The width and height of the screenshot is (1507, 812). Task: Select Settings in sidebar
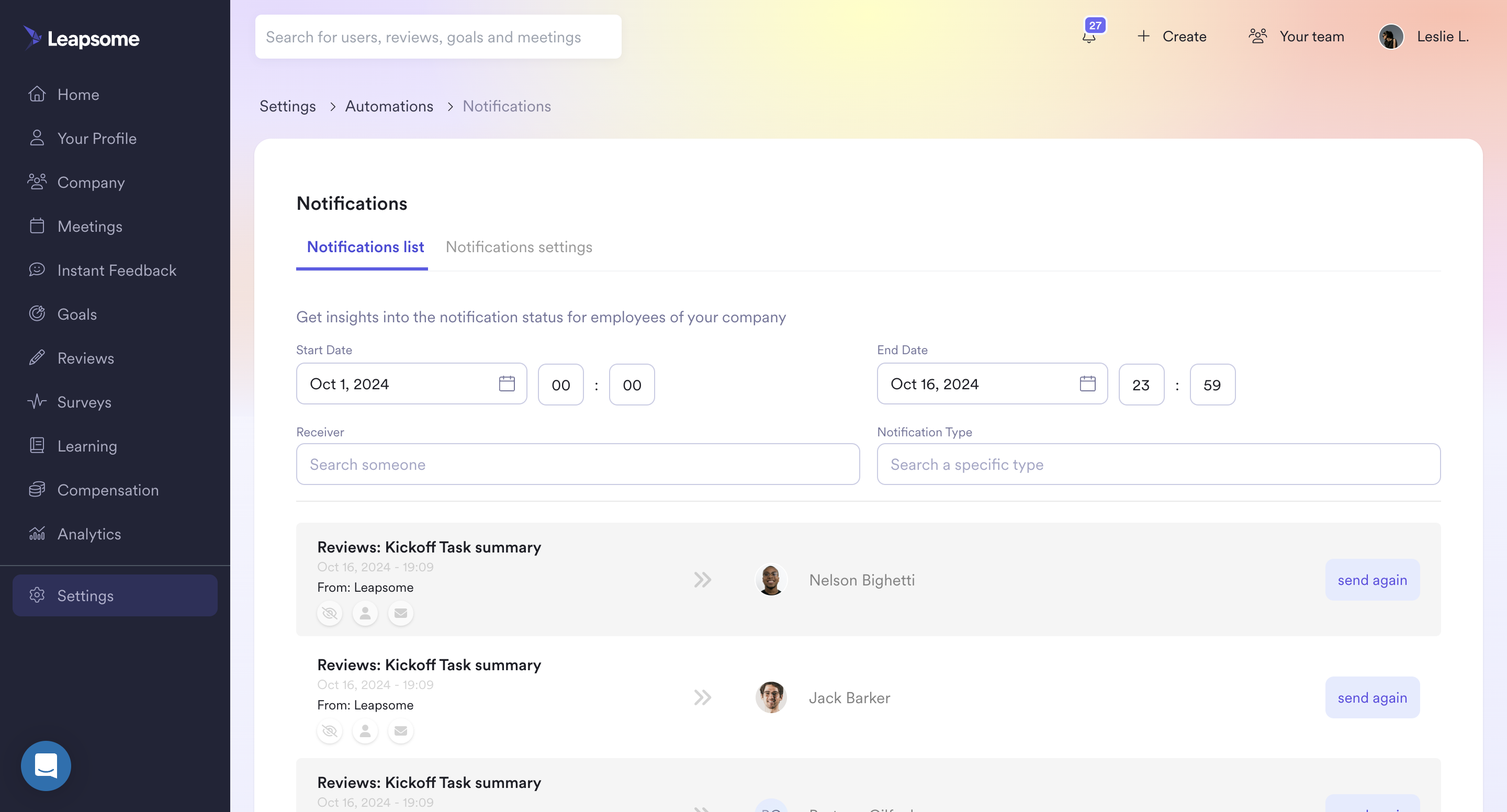(x=115, y=595)
